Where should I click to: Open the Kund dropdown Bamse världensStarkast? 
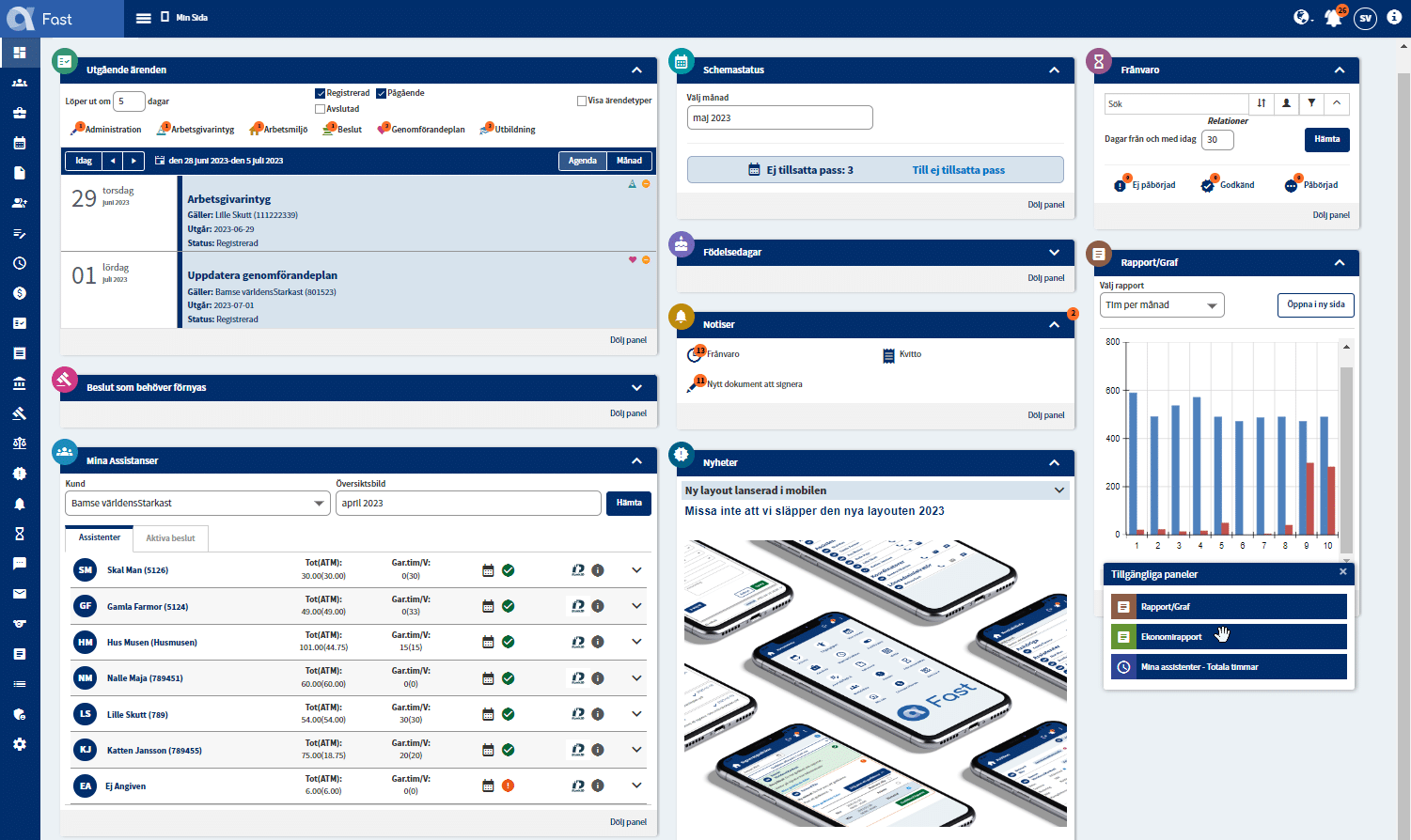(197, 504)
